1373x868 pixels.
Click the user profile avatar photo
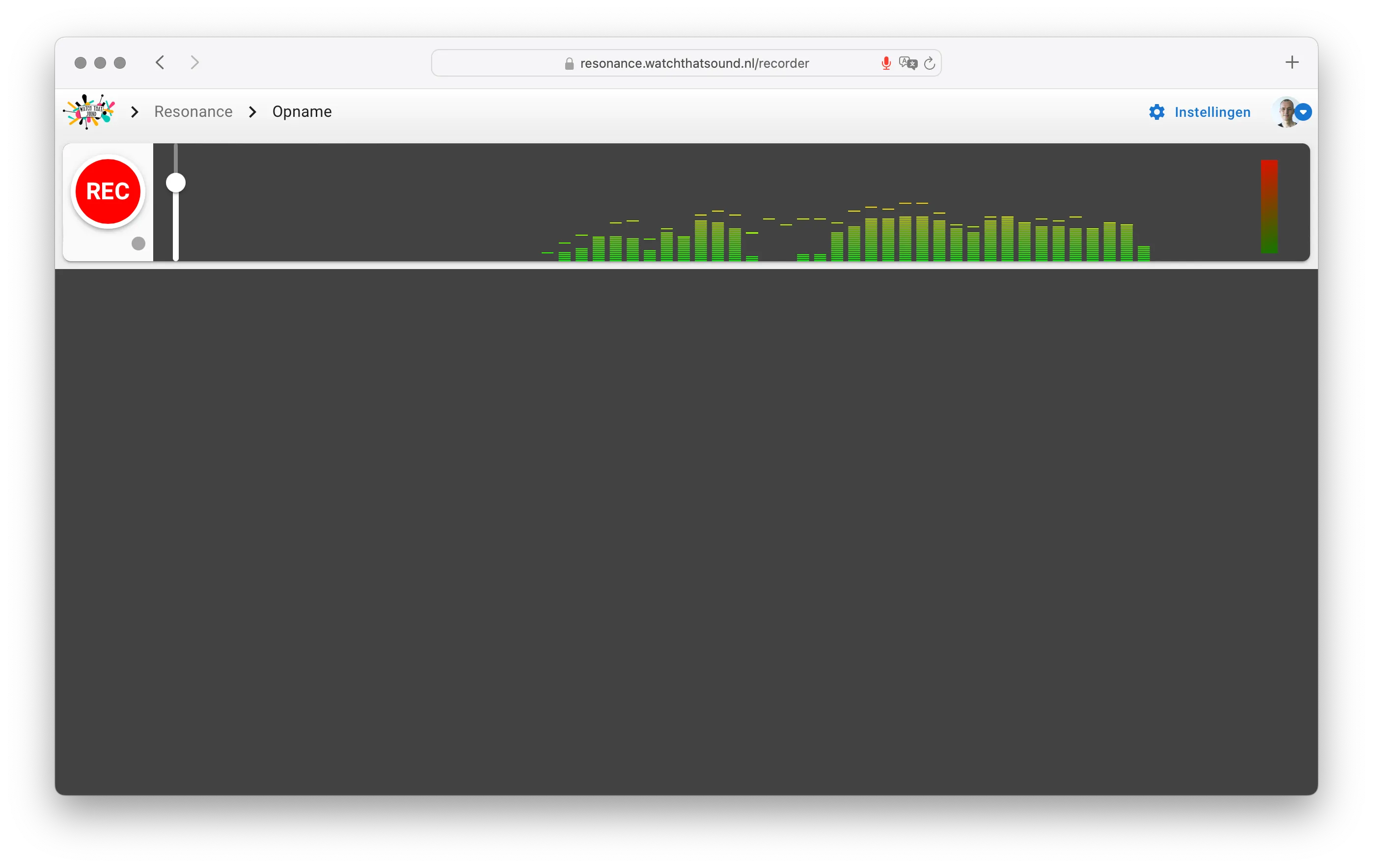pos(1285,112)
